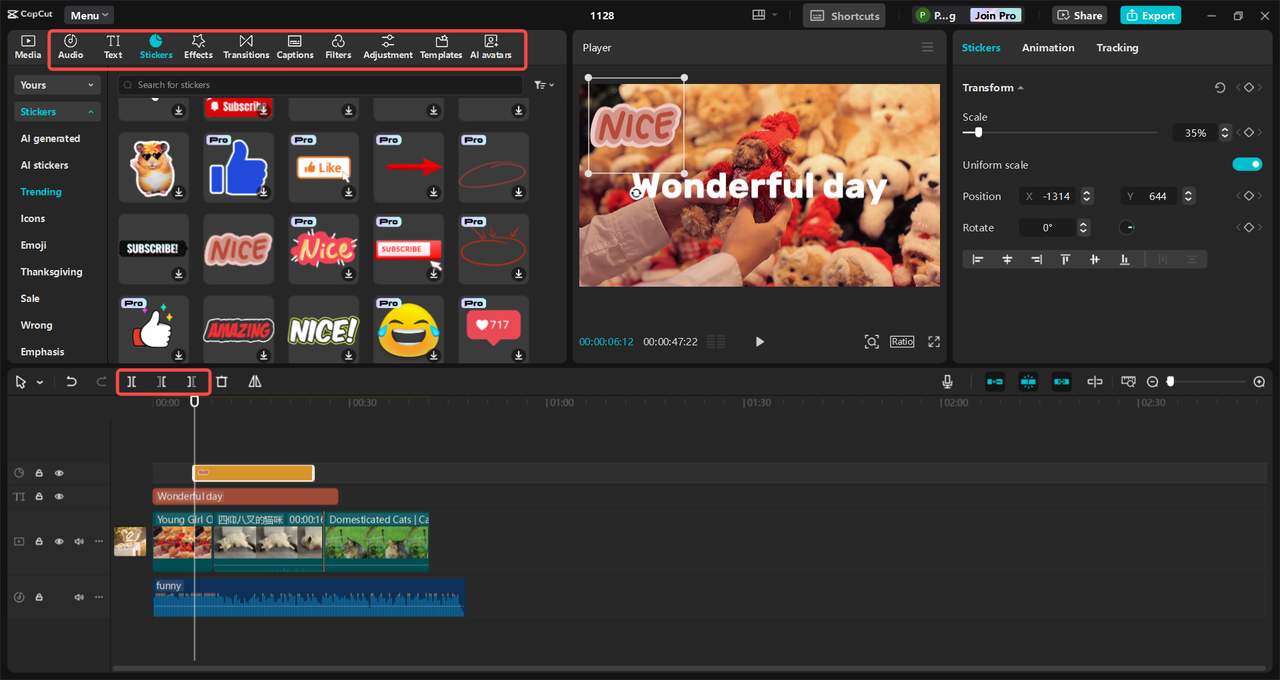1280x680 pixels.
Task: Click the Export button
Action: coord(1150,15)
